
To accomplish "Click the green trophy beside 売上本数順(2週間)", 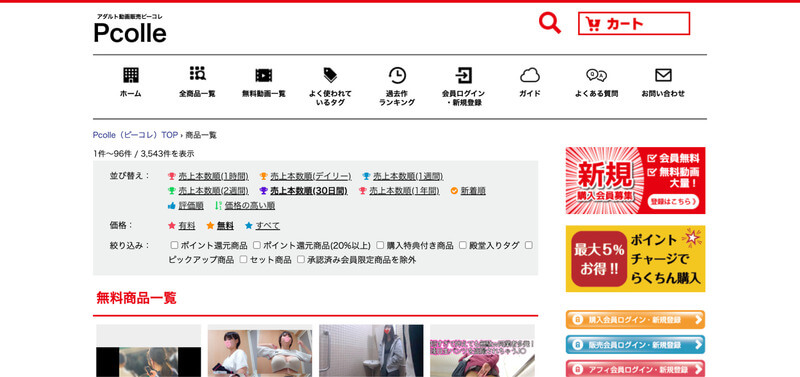I will pos(172,191).
